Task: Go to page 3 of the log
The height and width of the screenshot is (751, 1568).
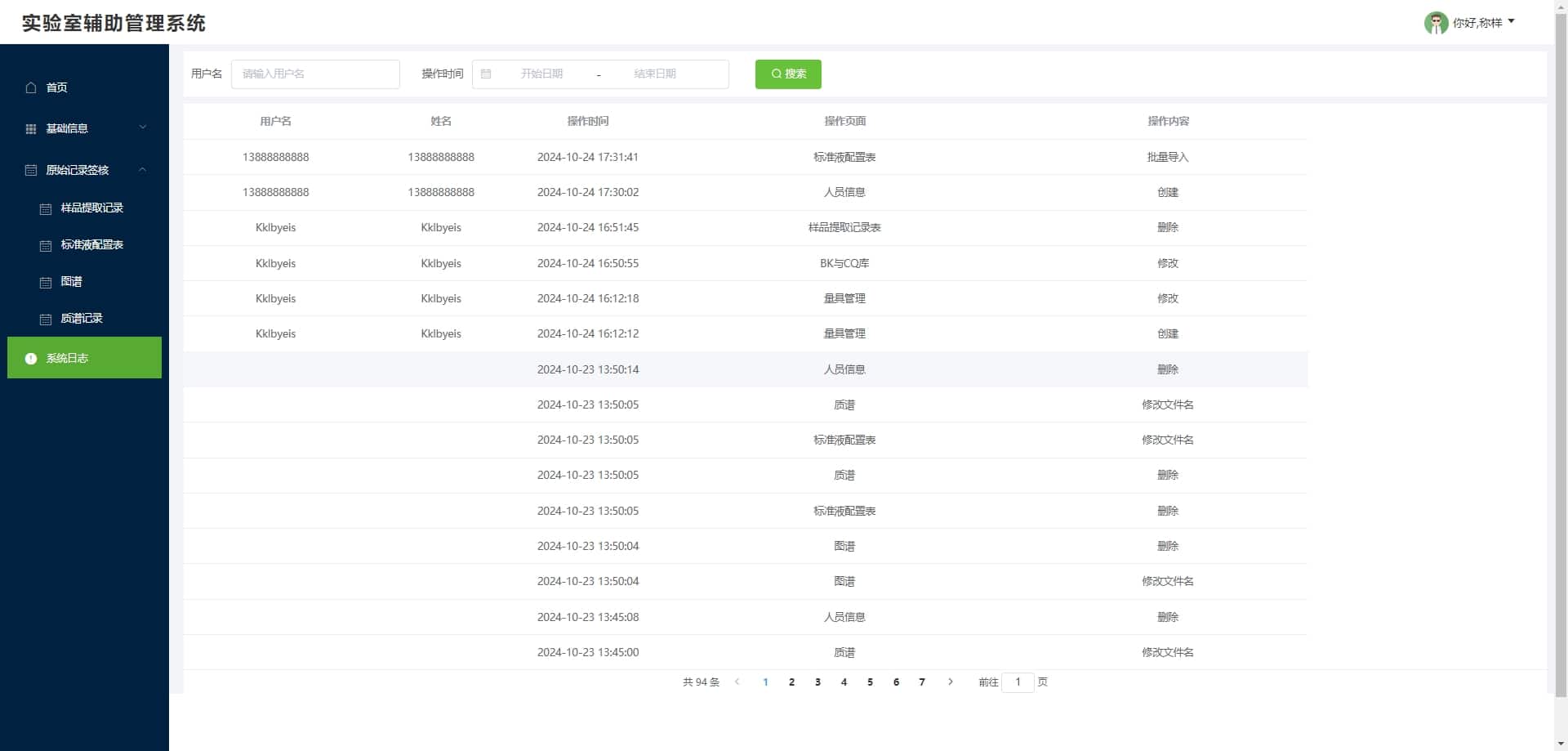Action: 817,682
